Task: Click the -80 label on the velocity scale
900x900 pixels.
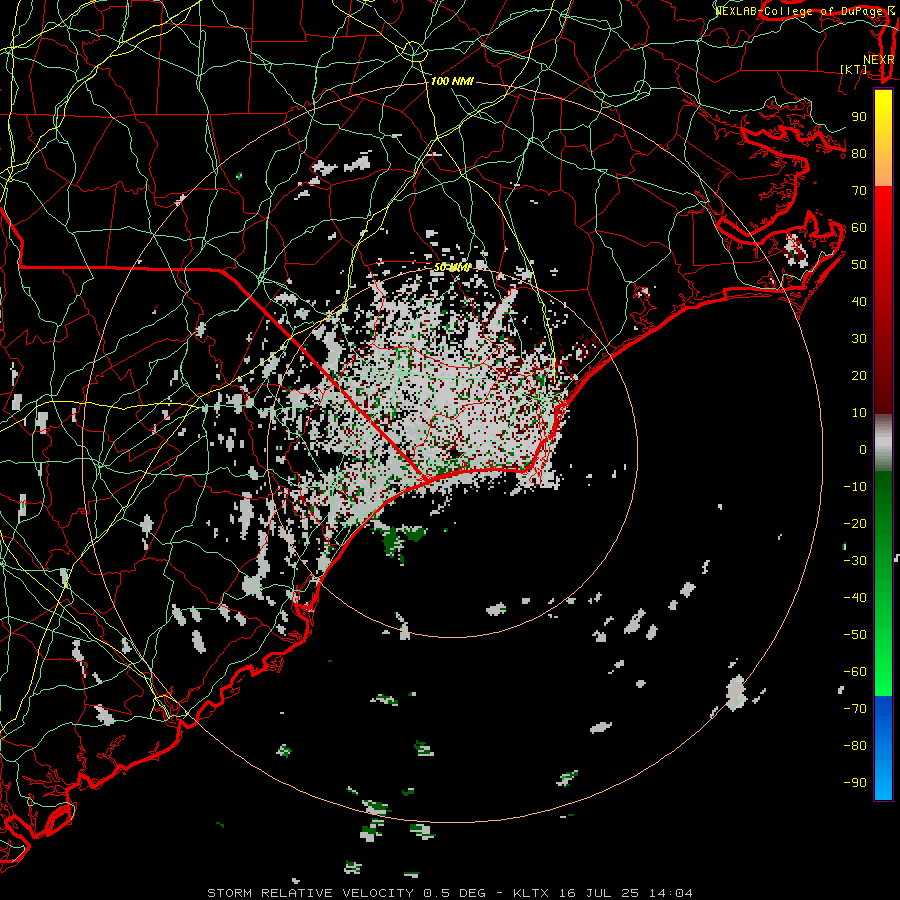Action: click(x=855, y=746)
